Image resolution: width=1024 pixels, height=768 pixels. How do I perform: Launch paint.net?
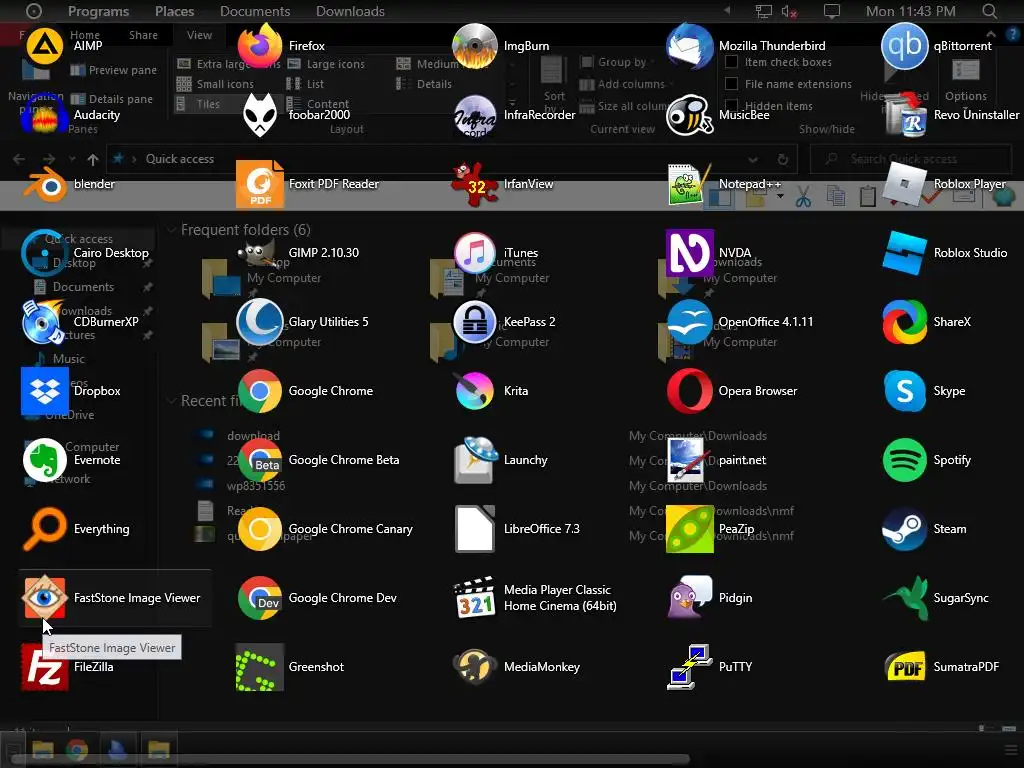click(x=718, y=460)
